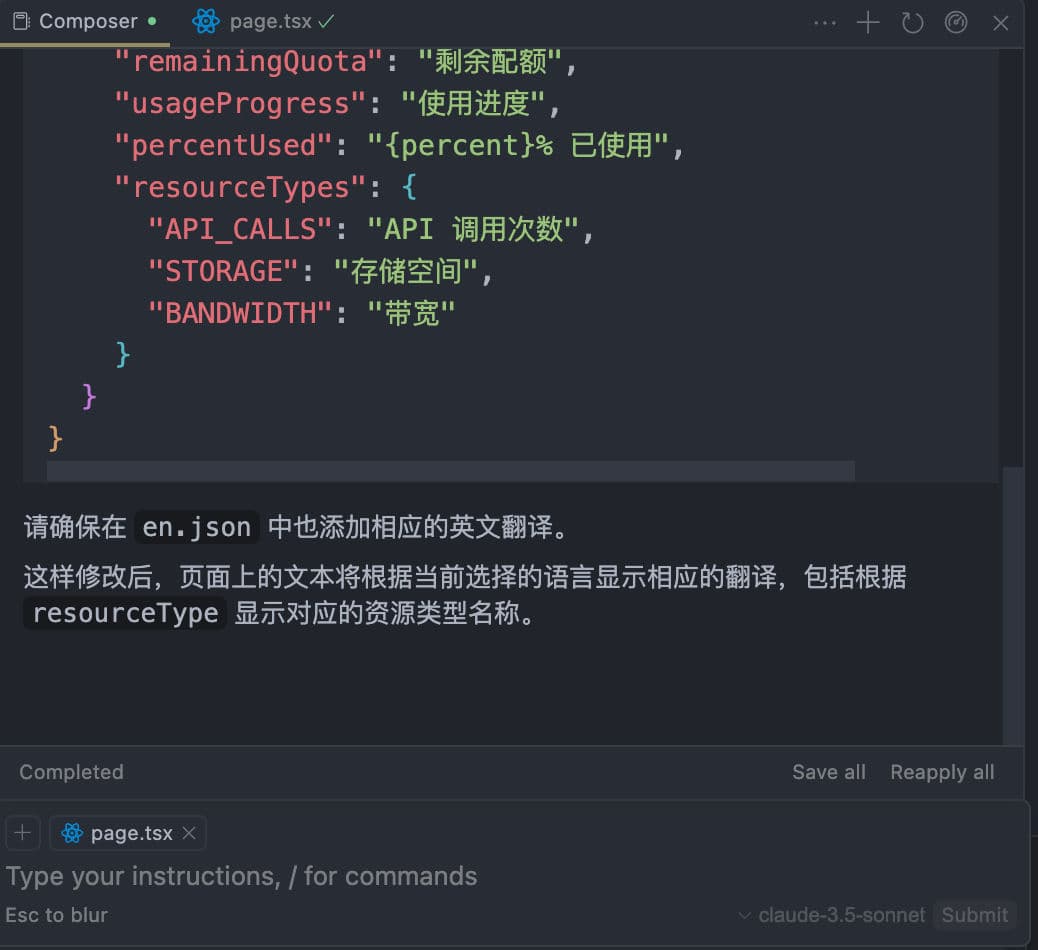Expand the chevron next to the model name
This screenshot has height=950, width=1038.
coord(744,915)
